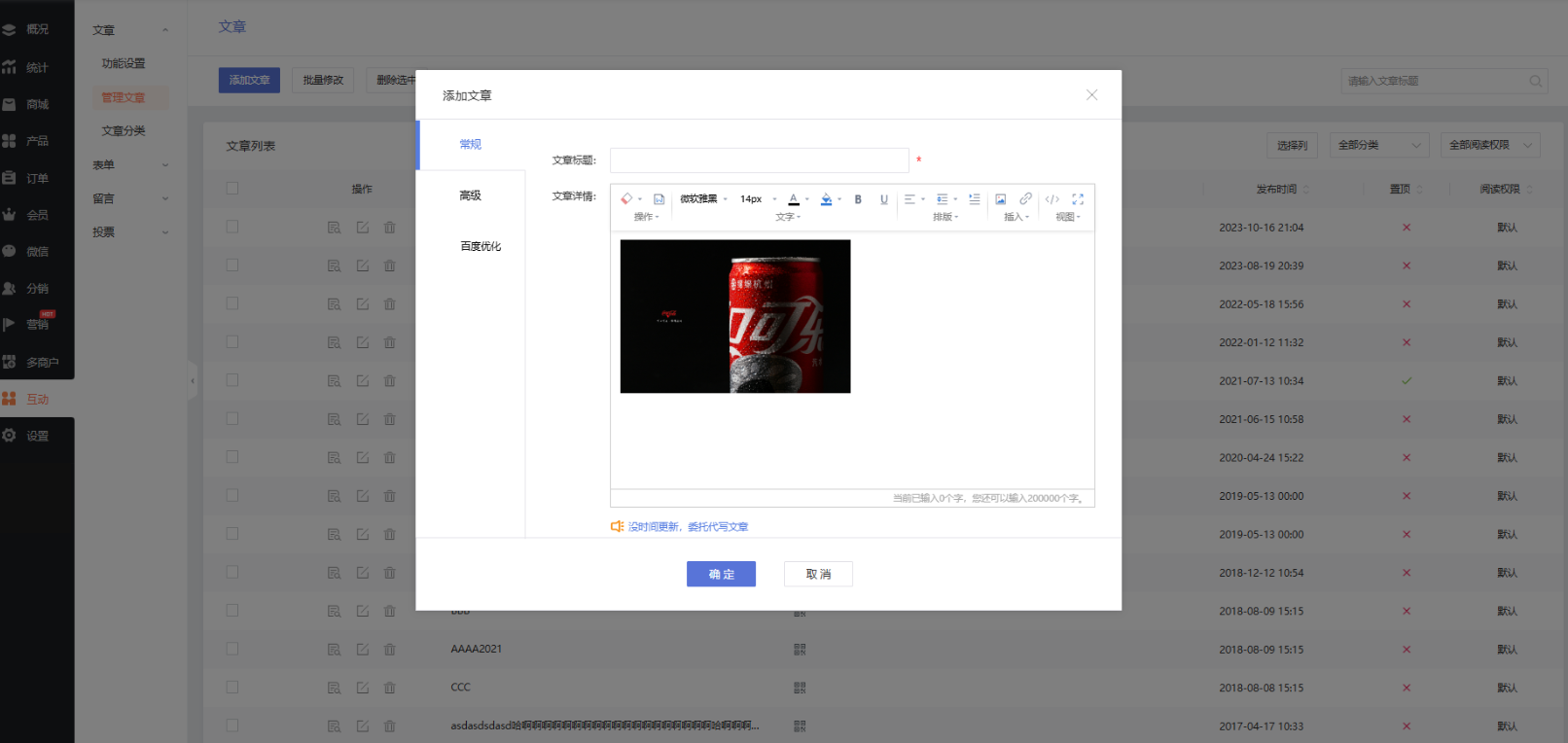Insert an image via the picture icon
This screenshot has height=743, width=1568.
[x=1000, y=198]
